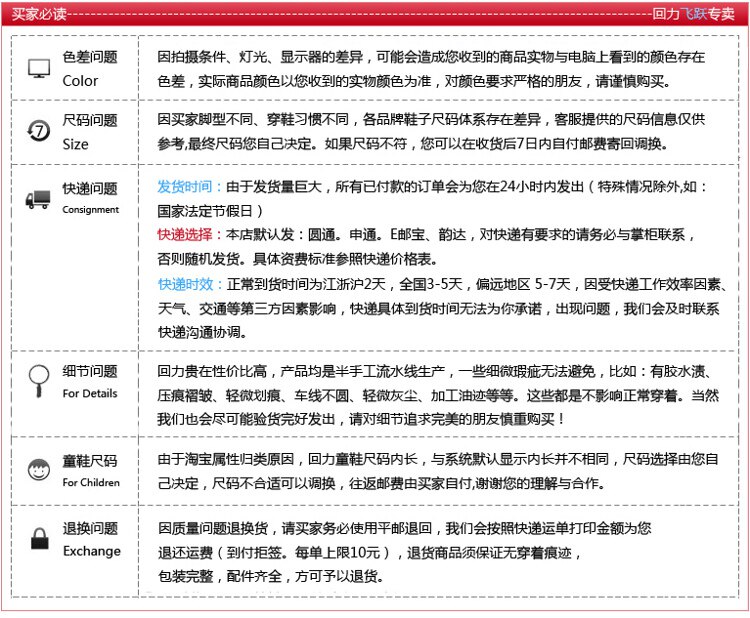The image size is (750, 618).
Task: Click the smiley child face icon
Action: click(39, 469)
